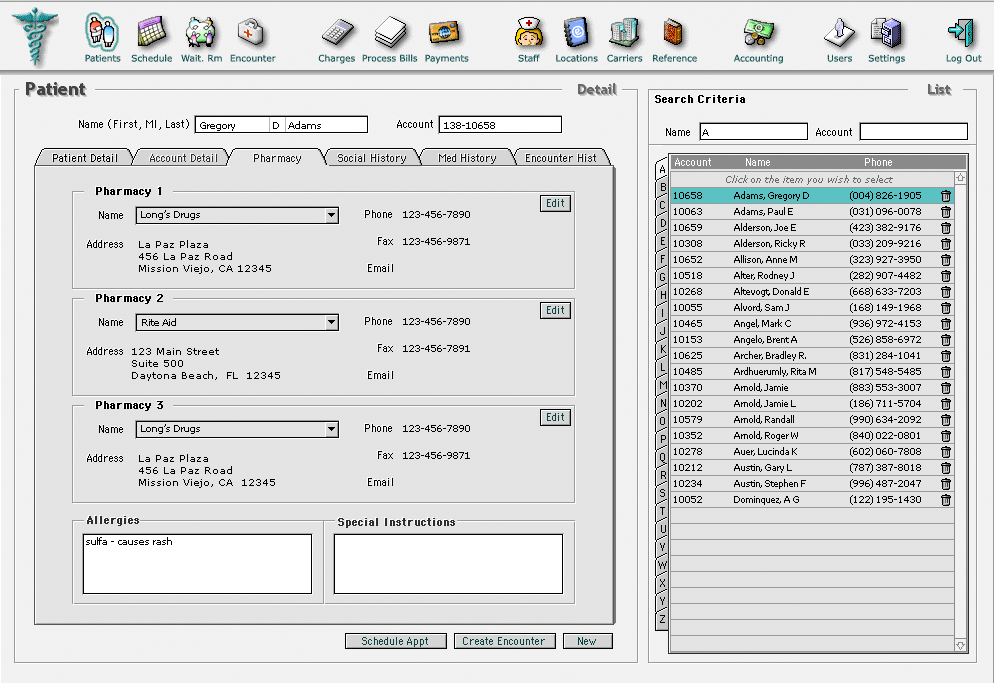
Task: Open the Payments section
Action: (446, 41)
